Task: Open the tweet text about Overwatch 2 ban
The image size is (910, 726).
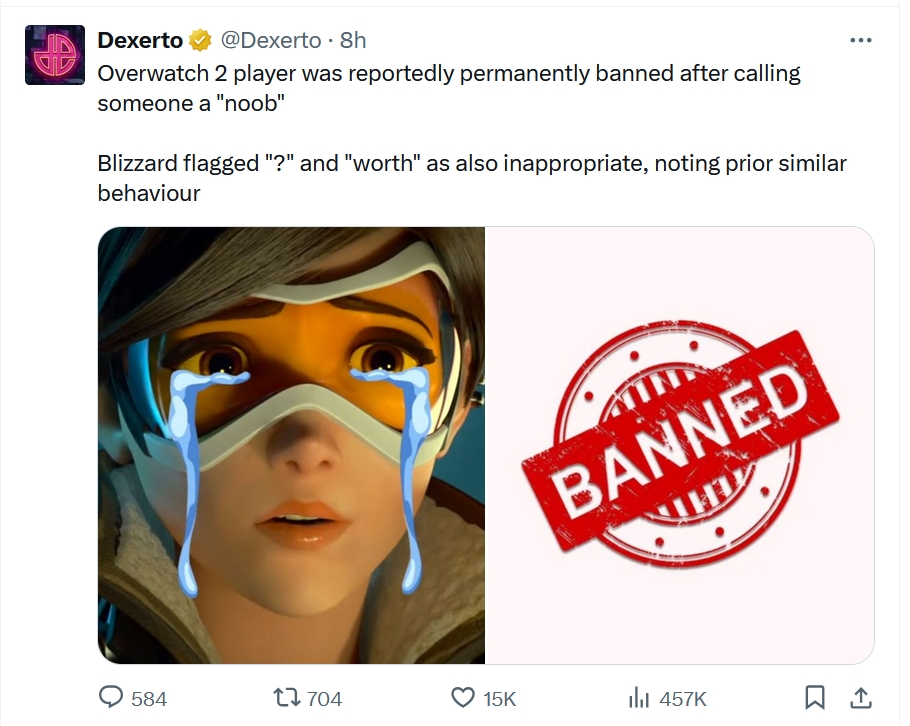Action: pos(449,88)
